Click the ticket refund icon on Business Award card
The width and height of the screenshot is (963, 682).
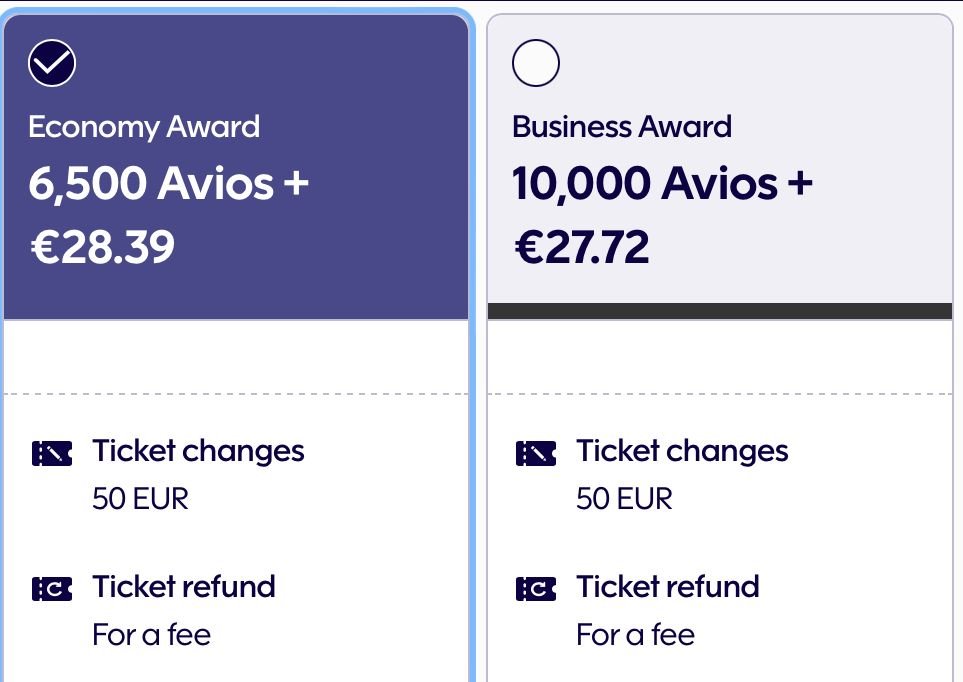(x=535, y=589)
